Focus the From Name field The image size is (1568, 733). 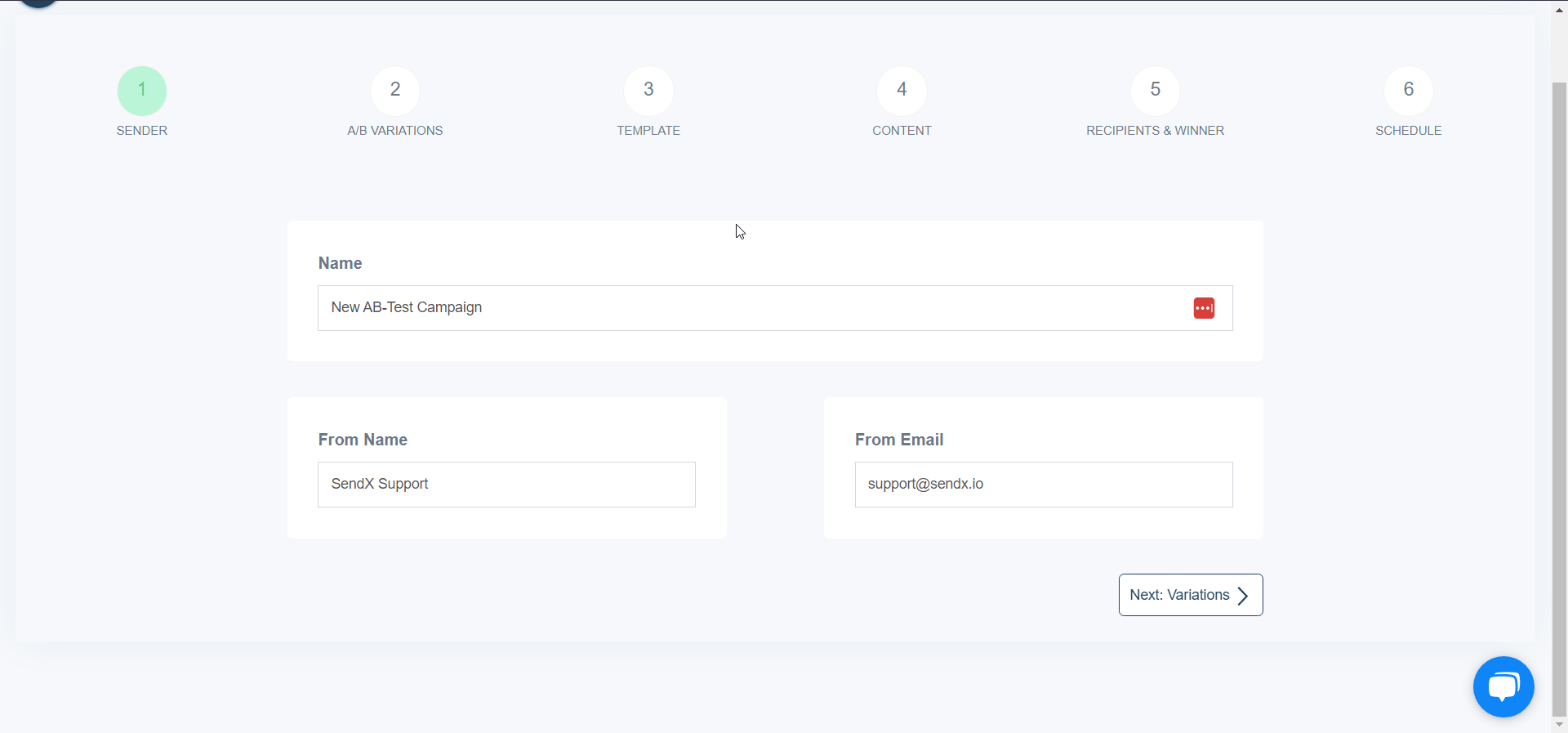point(506,485)
